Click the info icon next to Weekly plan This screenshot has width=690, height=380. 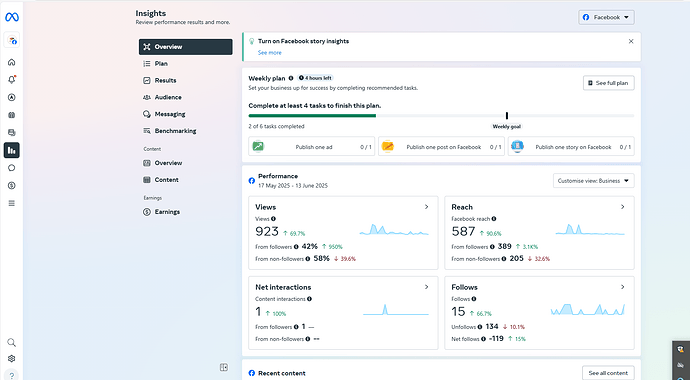coord(291,78)
